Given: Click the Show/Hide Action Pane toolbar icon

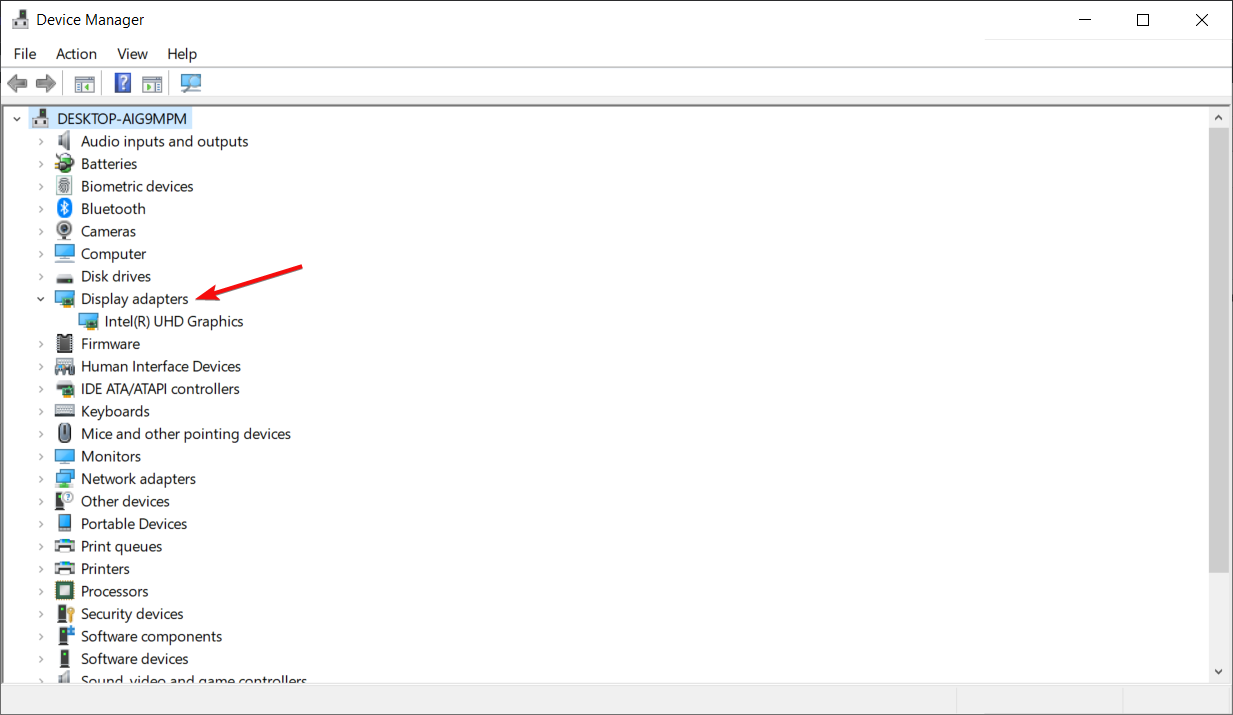Looking at the screenshot, I should coord(152,82).
